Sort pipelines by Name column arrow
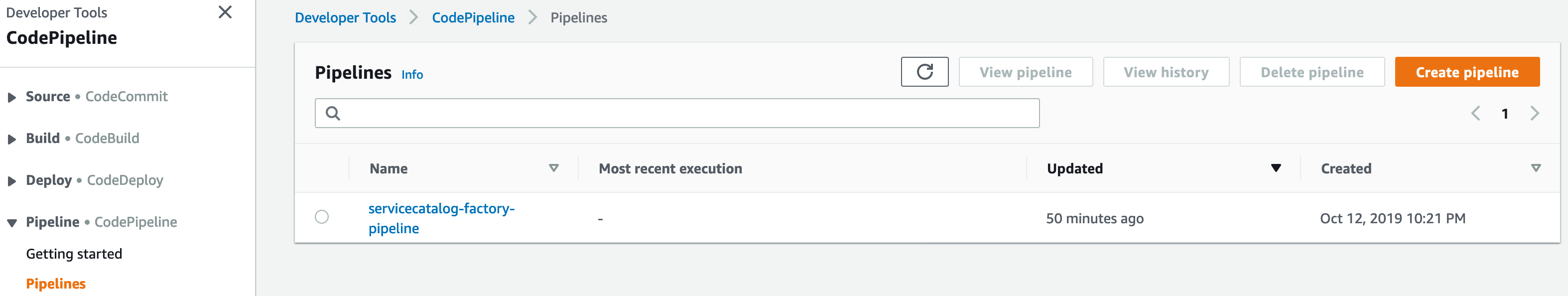 click(553, 168)
